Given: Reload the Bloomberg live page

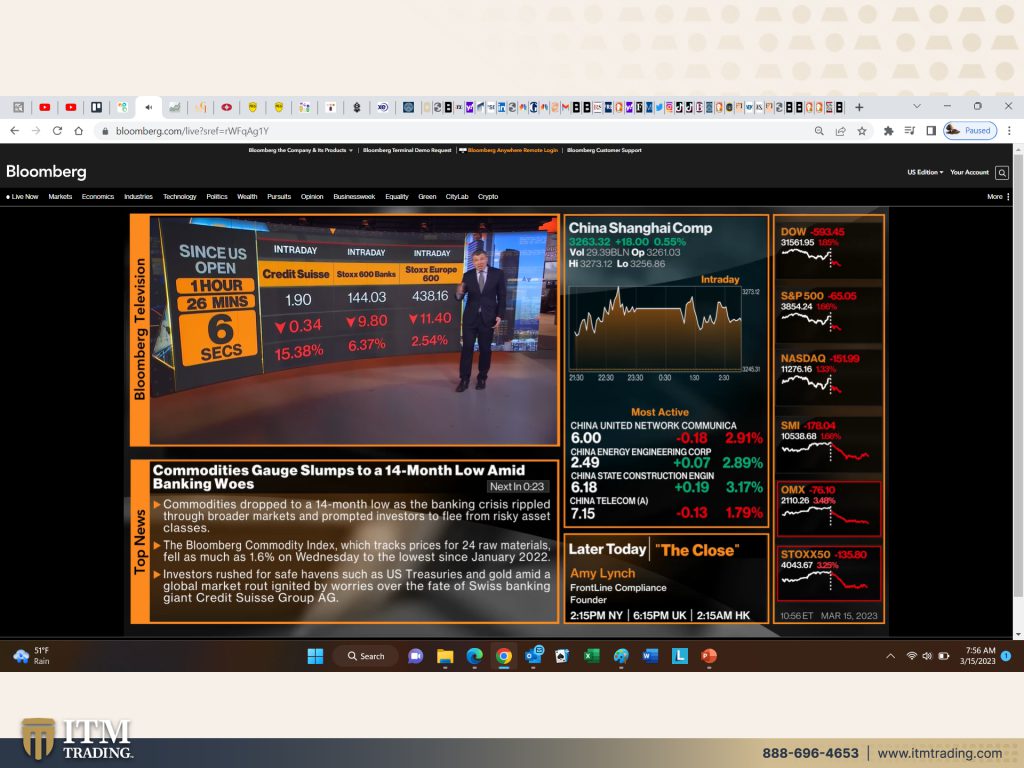Looking at the screenshot, I should pyautogui.click(x=57, y=131).
